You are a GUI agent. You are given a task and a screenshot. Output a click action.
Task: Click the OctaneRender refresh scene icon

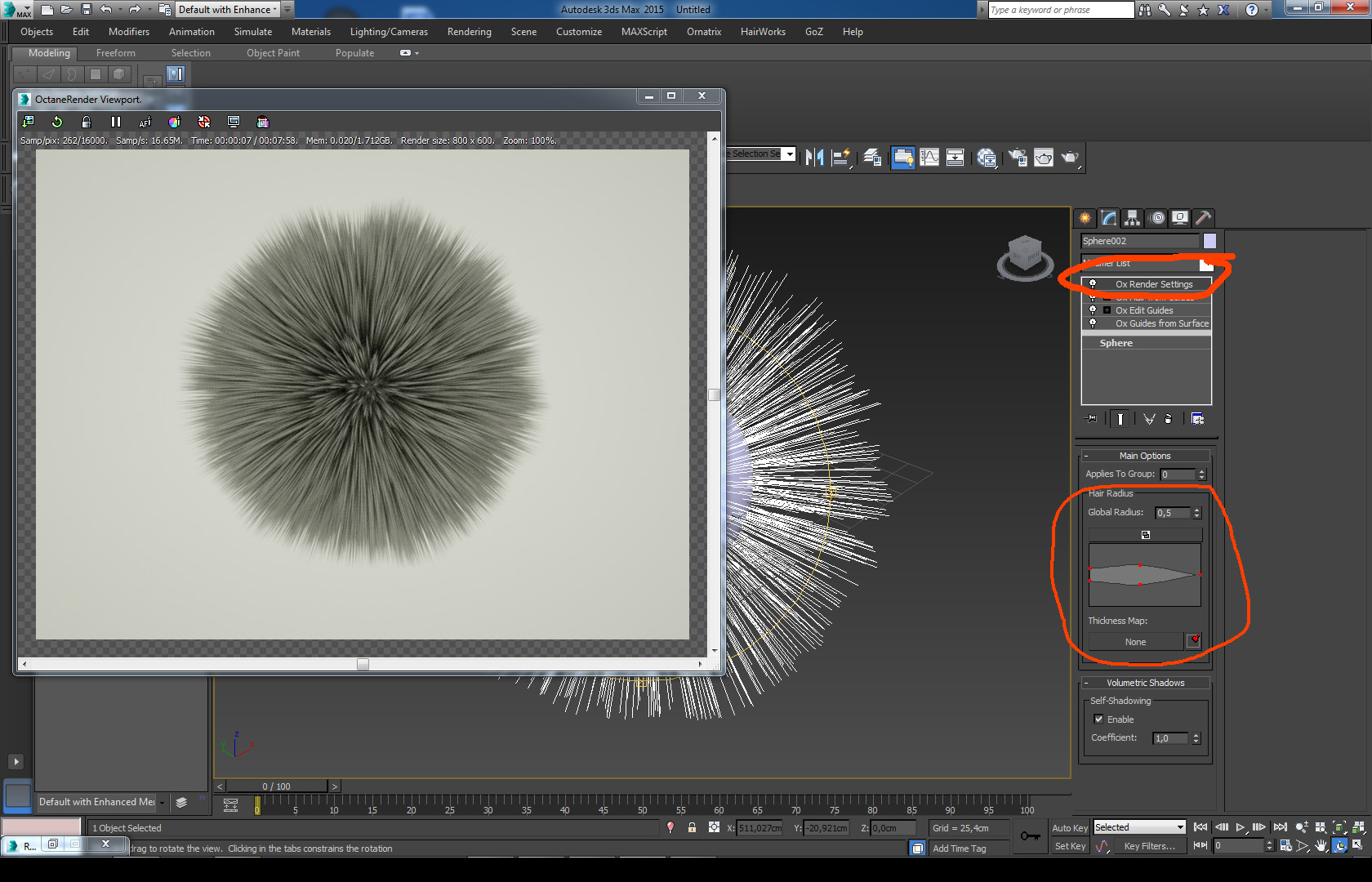click(57, 122)
